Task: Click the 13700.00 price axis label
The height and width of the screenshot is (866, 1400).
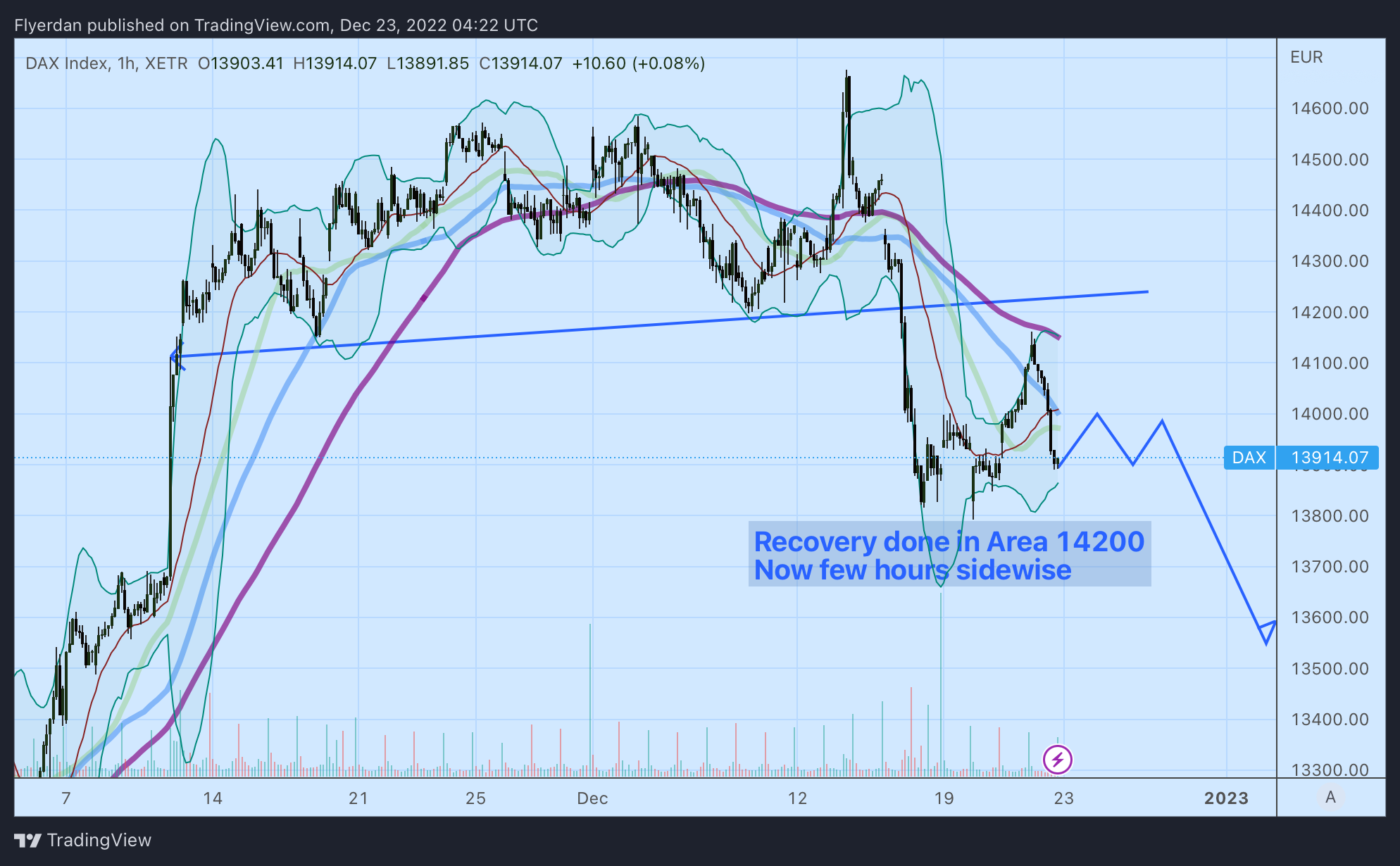Action: (x=1330, y=566)
